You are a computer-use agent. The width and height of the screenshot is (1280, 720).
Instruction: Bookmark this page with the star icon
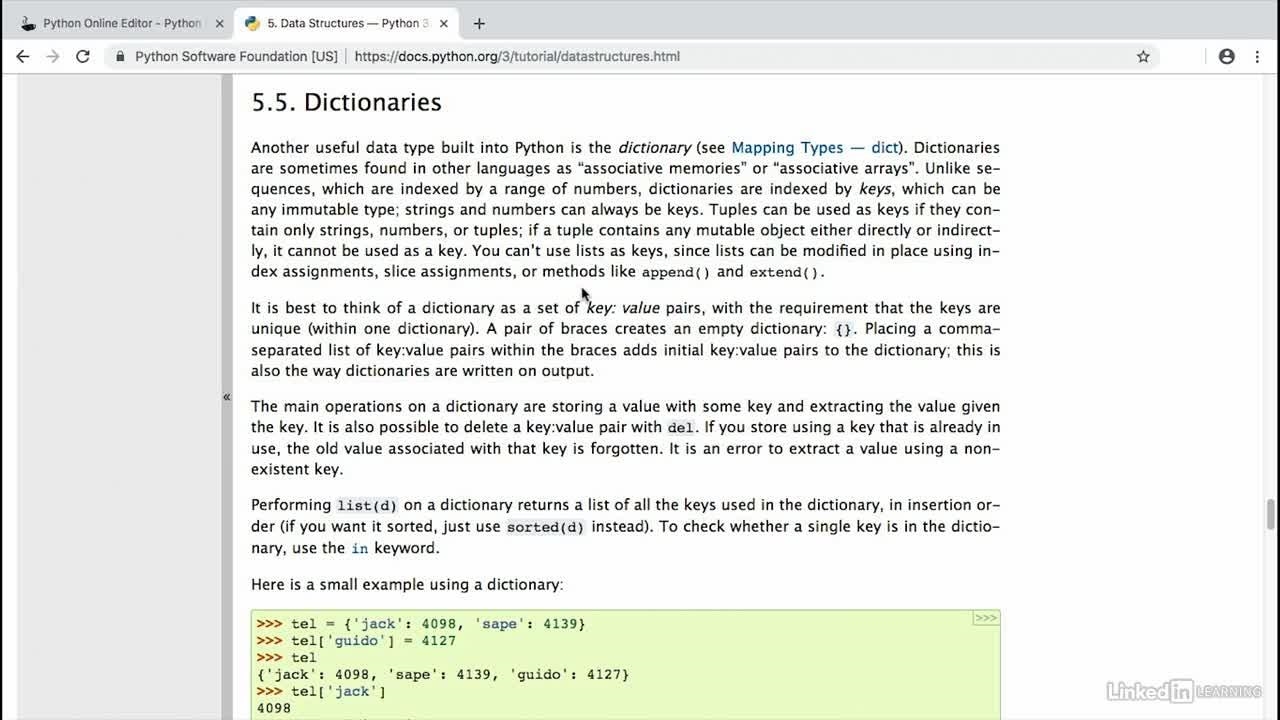(x=1143, y=57)
